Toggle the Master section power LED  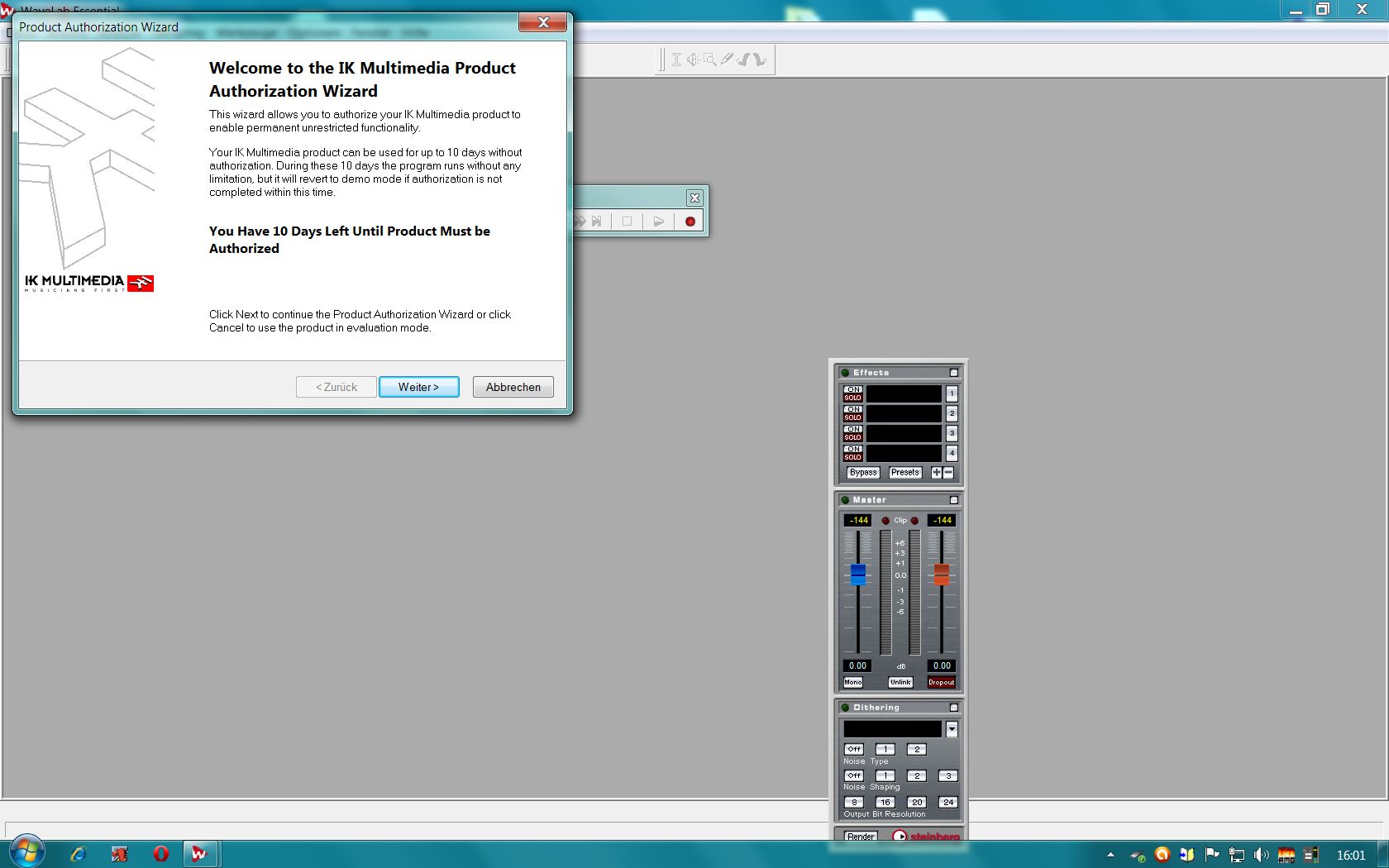point(845,500)
